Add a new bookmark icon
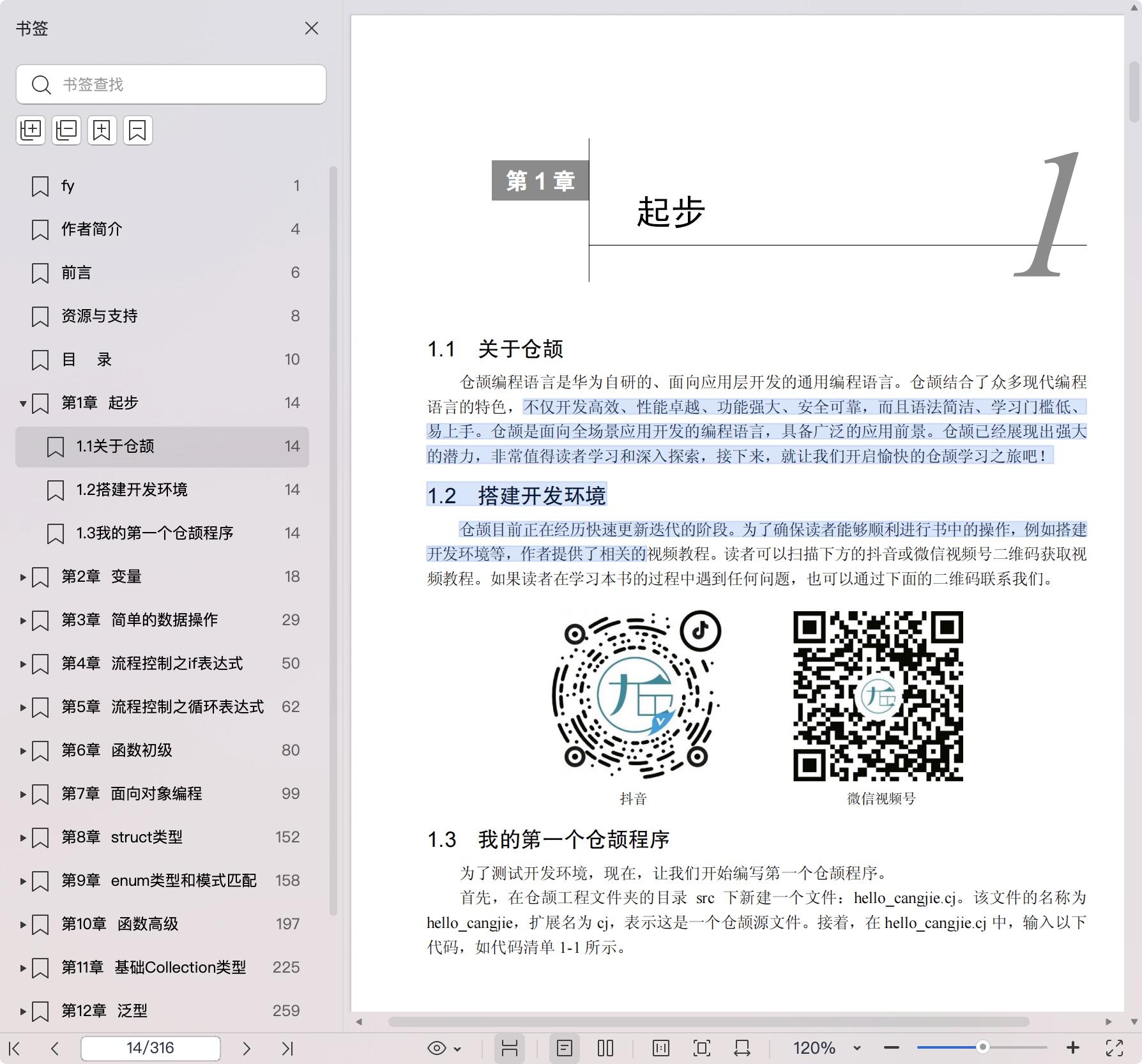 click(x=102, y=130)
